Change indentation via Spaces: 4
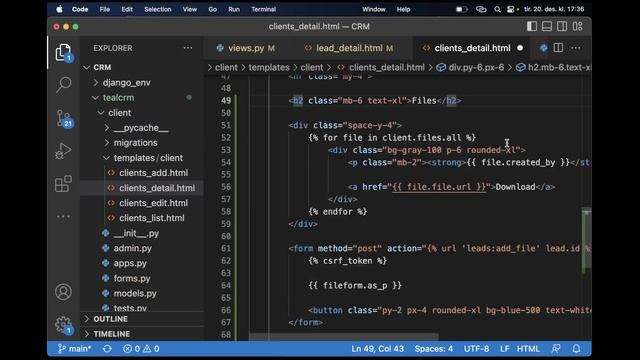This screenshot has width=640, height=360. (x=433, y=349)
